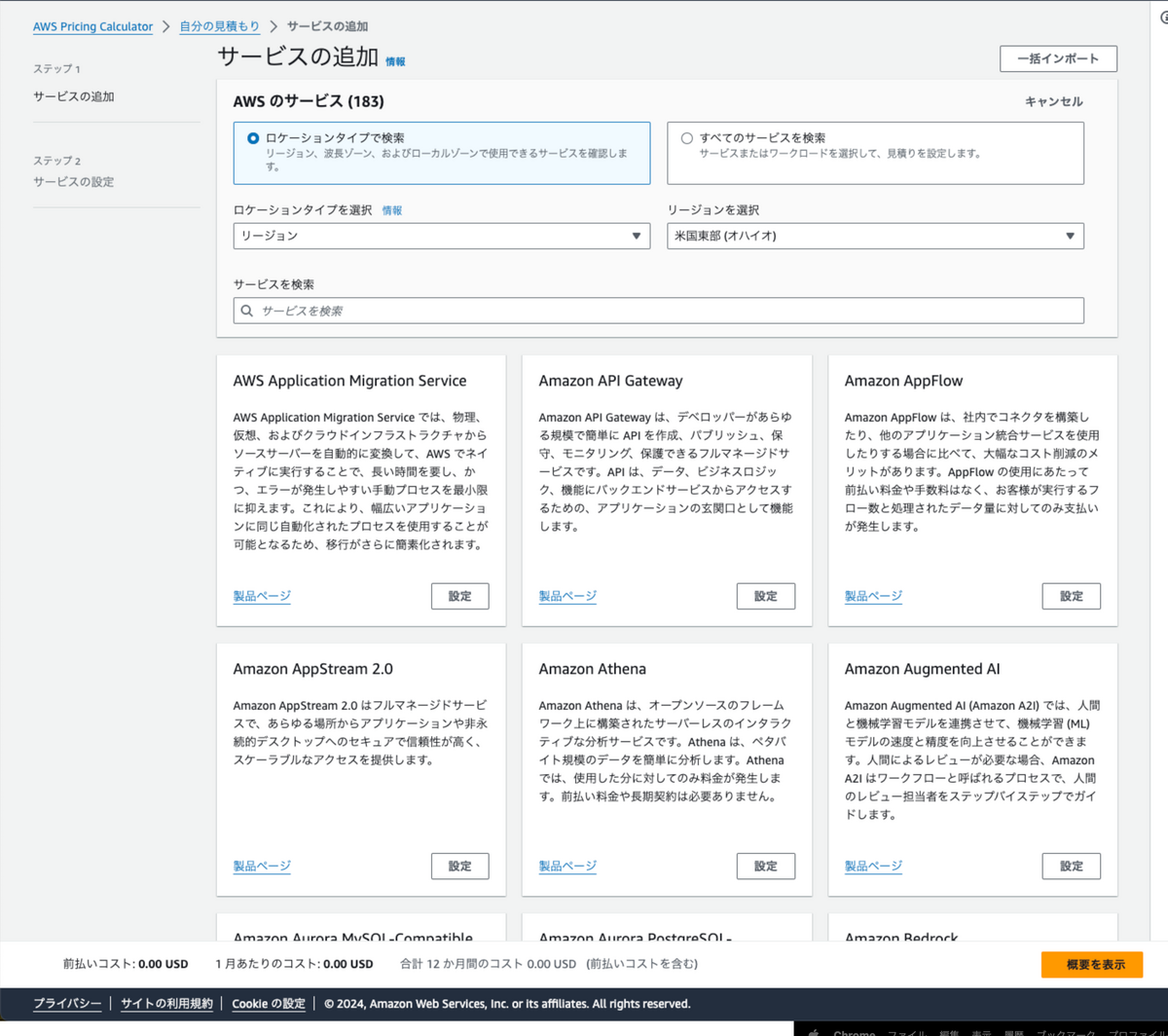Select the ロケーションタイプで検索 radio option

tap(253, 138)
